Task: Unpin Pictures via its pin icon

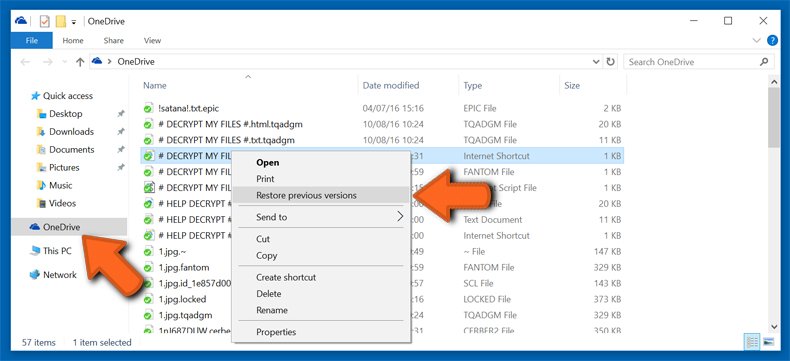Action: tap(121, 168)
